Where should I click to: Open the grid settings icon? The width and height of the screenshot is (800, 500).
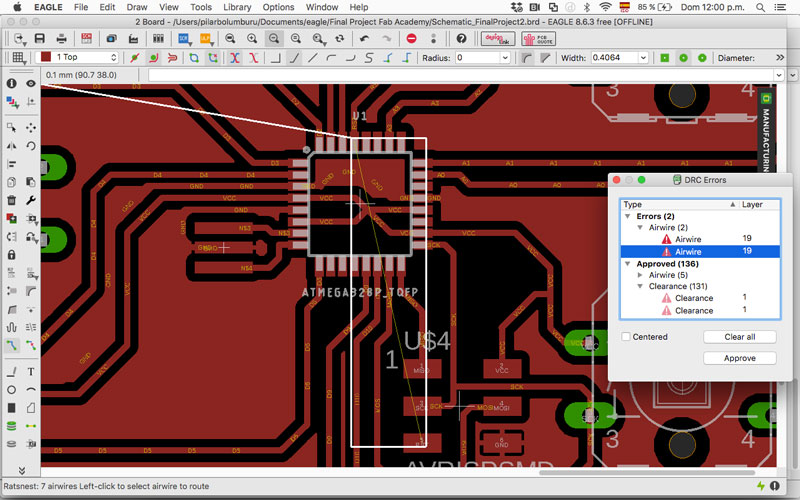tap(18, 58)
